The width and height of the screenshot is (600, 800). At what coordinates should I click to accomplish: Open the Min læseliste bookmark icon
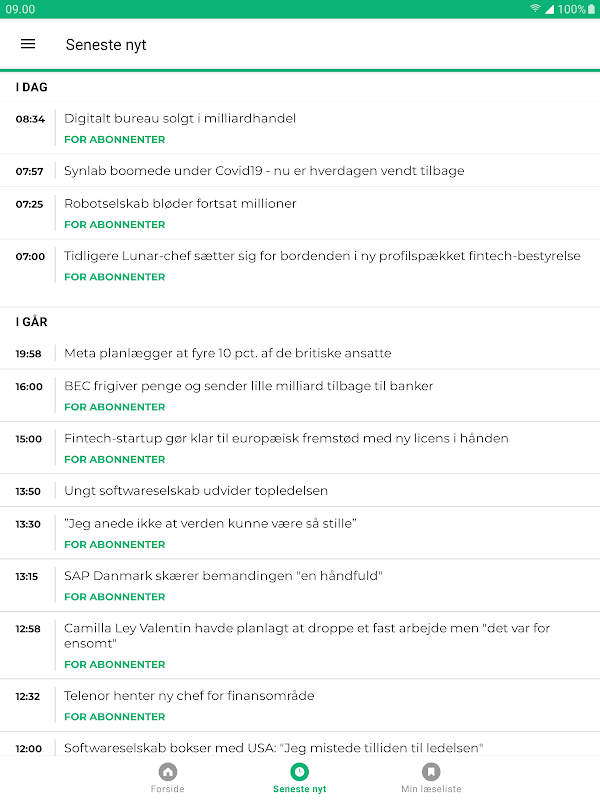pos(431,771)
